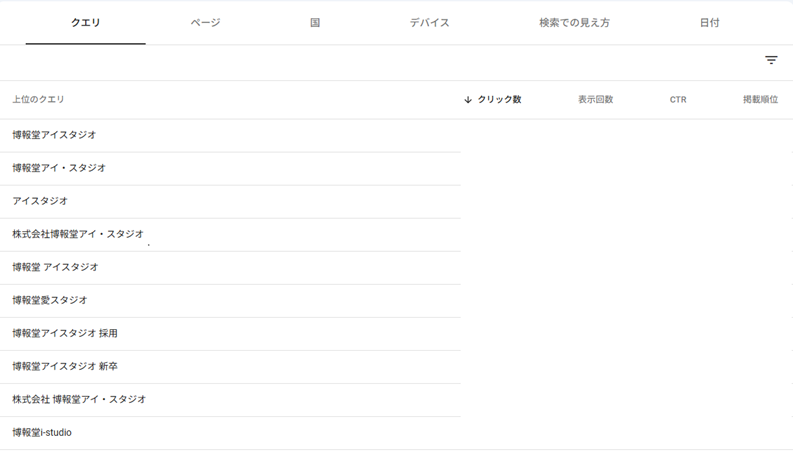This screenshot has height=454, width=793.
Task: Click the 上位のクエリ column header
Action: [x=38, y=100]
